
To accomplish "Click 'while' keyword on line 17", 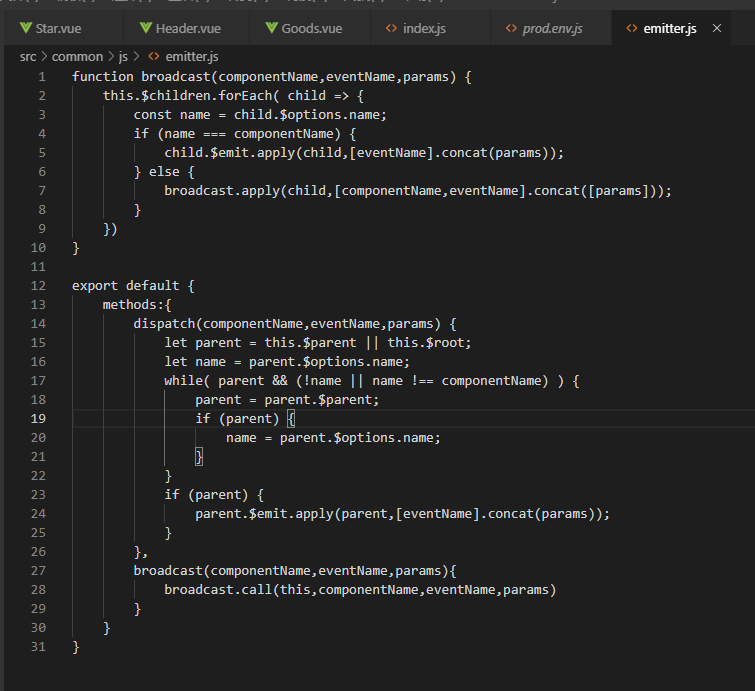I will [x=183, y=381].
